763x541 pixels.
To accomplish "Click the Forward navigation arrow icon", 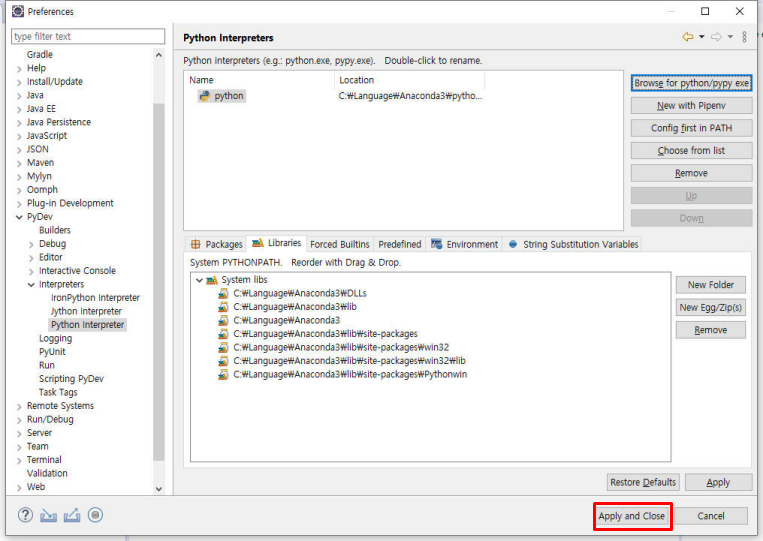I will point(716,37).
